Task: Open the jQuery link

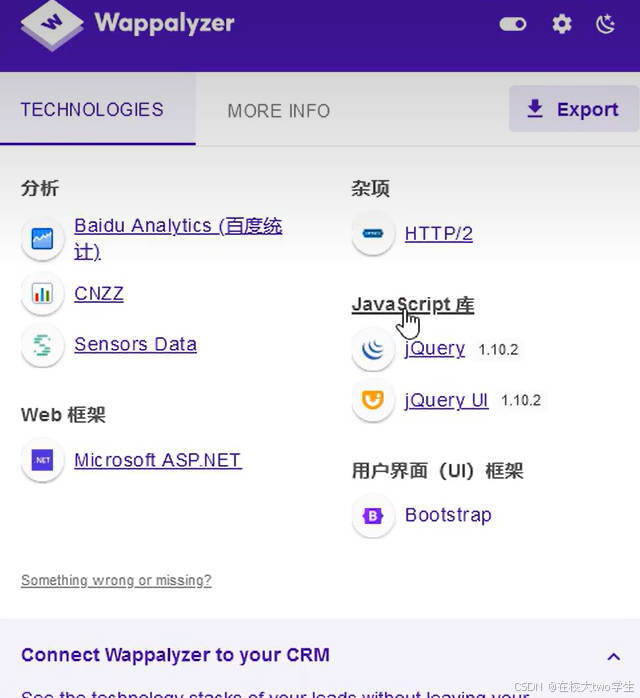Action: (435, 349)
